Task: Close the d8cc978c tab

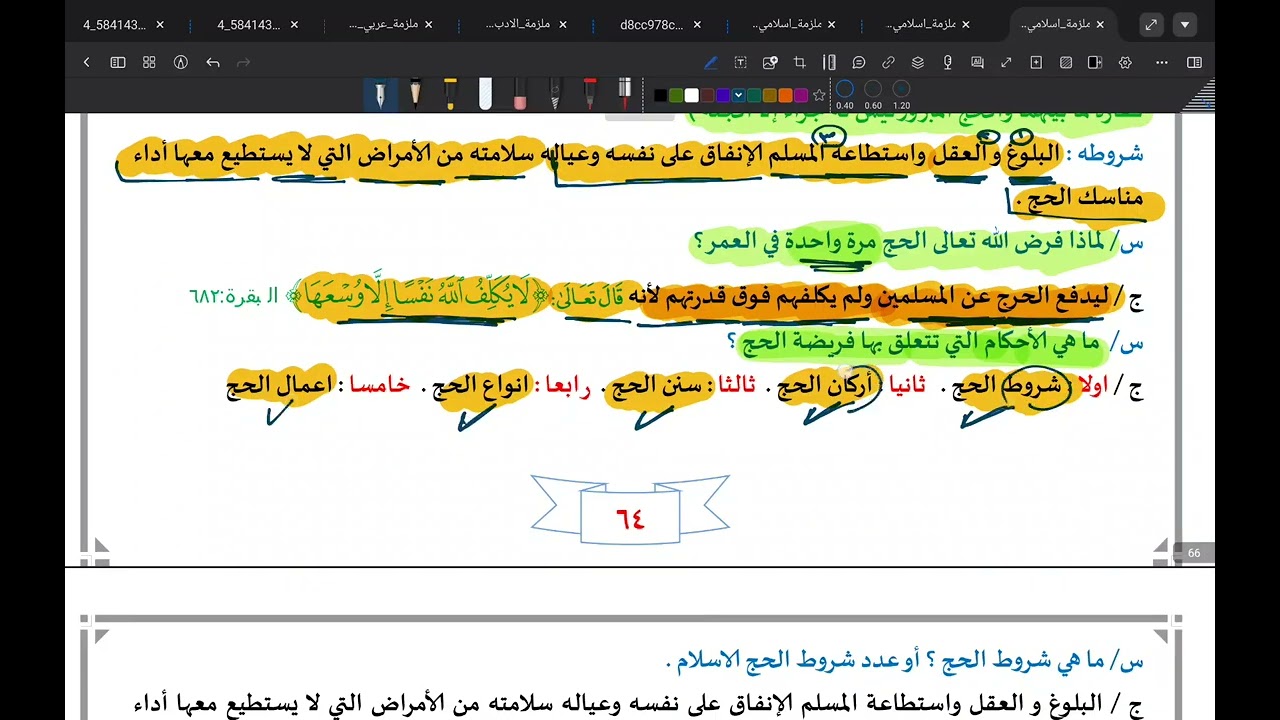Action: [x=697, y=24]
